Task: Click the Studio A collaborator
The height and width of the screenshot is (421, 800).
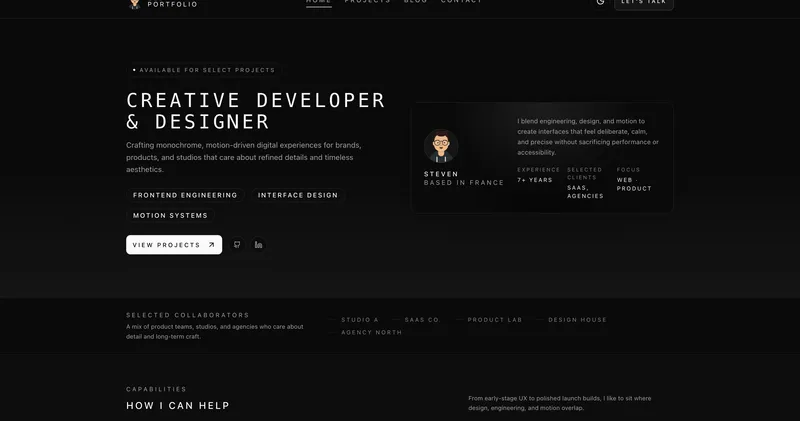Action: 359,320
